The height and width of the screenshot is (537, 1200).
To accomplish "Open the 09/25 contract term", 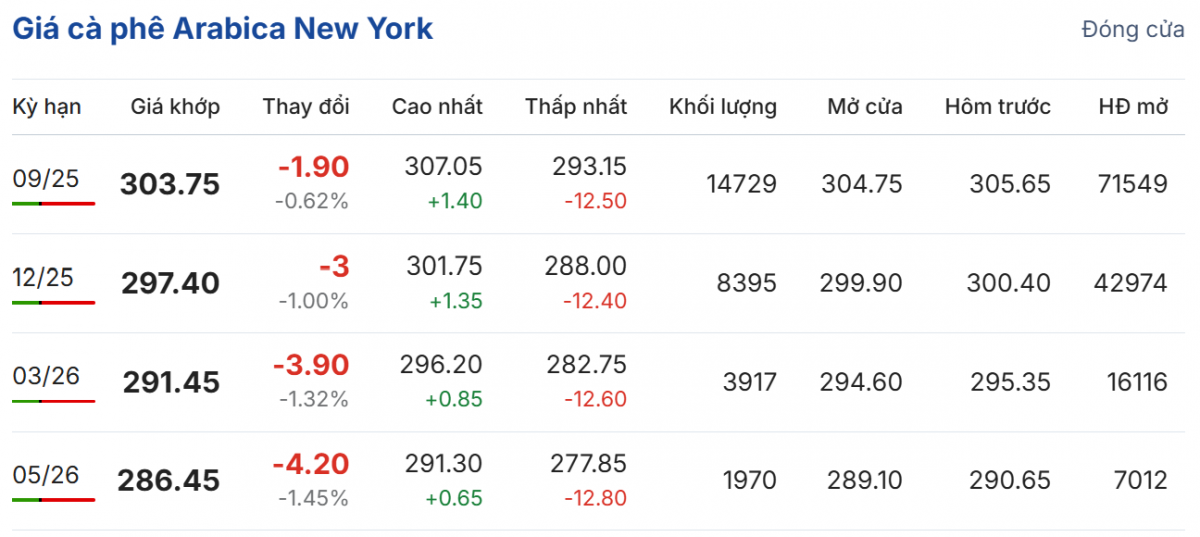I will pyautogui.click(x=45, y=179).
